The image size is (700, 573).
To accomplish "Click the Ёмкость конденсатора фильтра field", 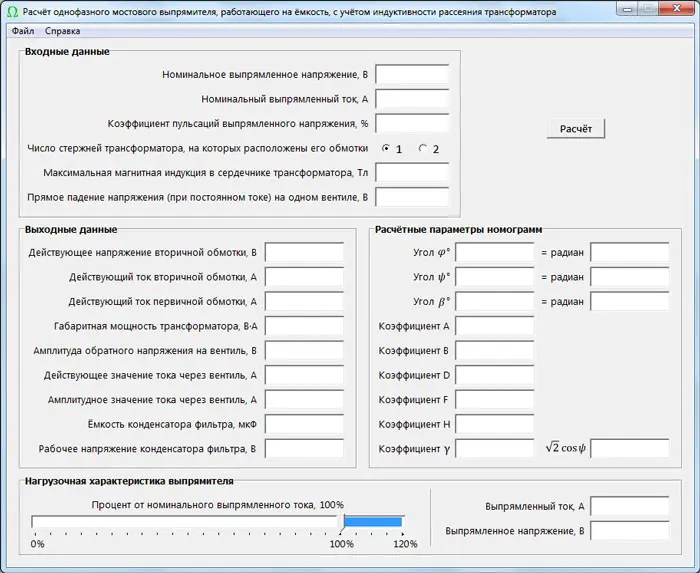I will point(304,424).
